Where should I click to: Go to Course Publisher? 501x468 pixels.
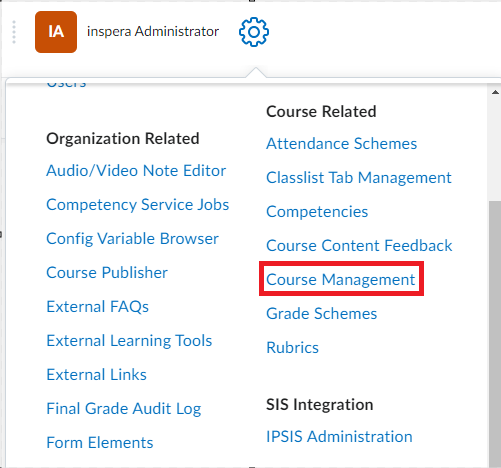pos(107,273)
